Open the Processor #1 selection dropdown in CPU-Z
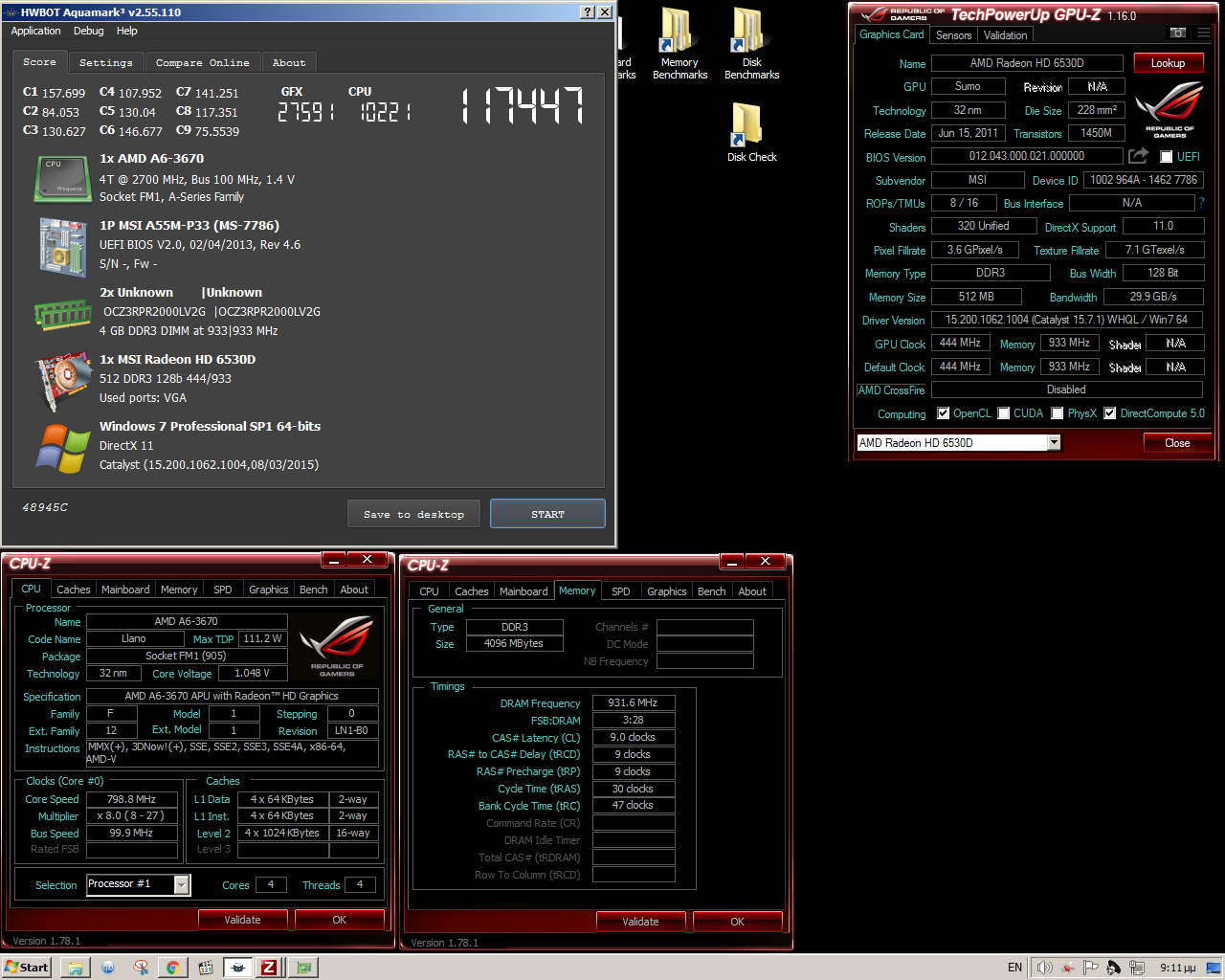Viewport: 1225px width, 980px height. click(x=182, y=884)
